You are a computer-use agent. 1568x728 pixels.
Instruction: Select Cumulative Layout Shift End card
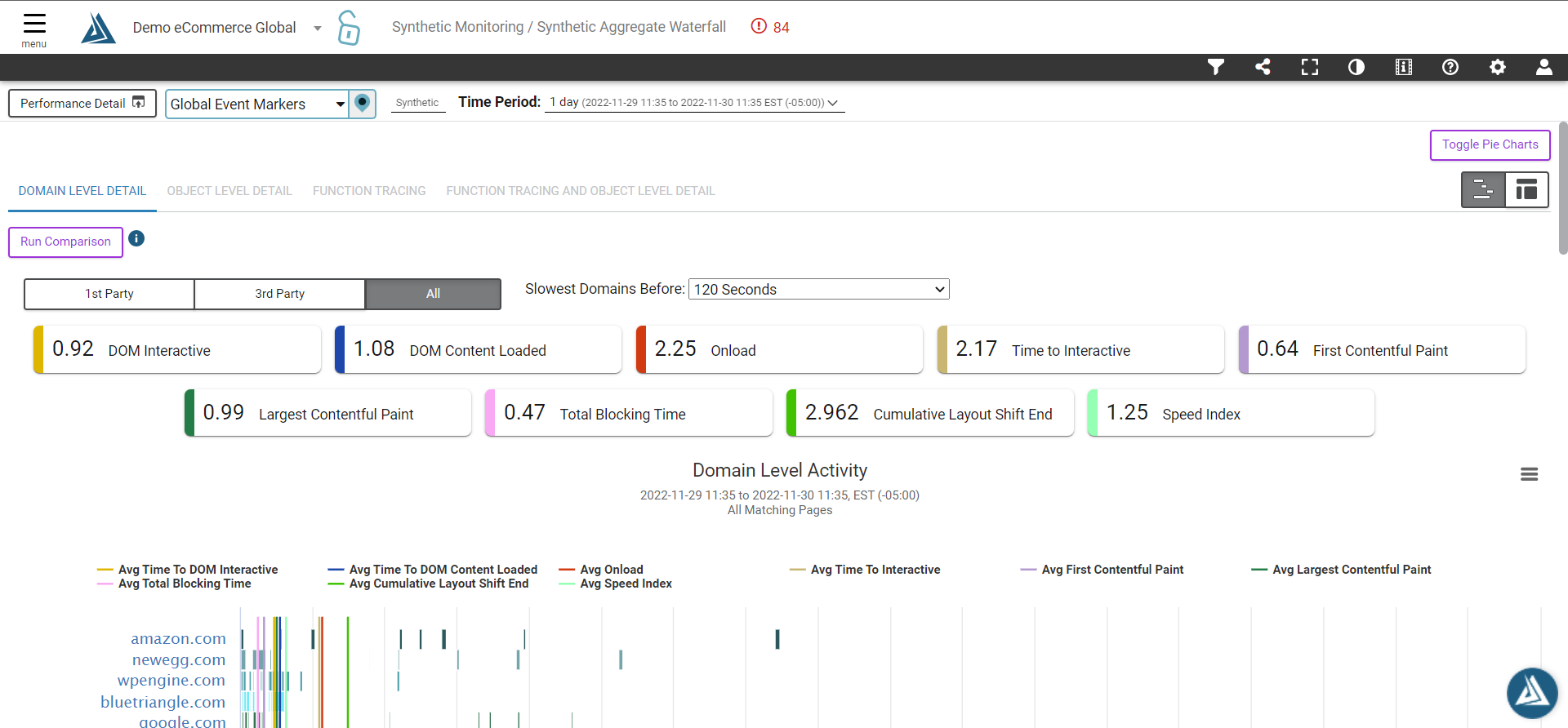pos(930,413)
